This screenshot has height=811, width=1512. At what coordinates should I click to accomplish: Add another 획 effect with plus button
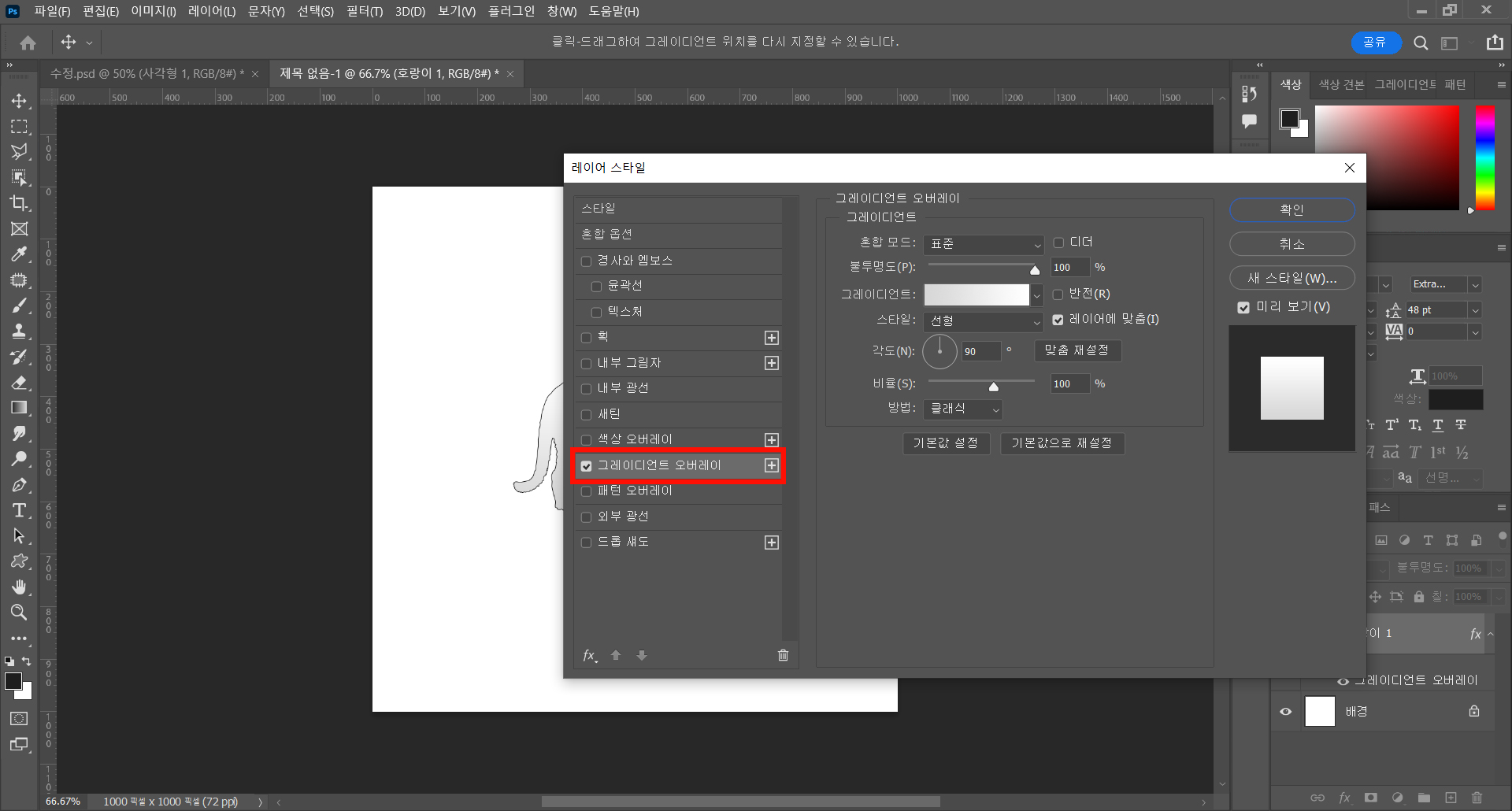pyautogui.click(x=772, y=337)
